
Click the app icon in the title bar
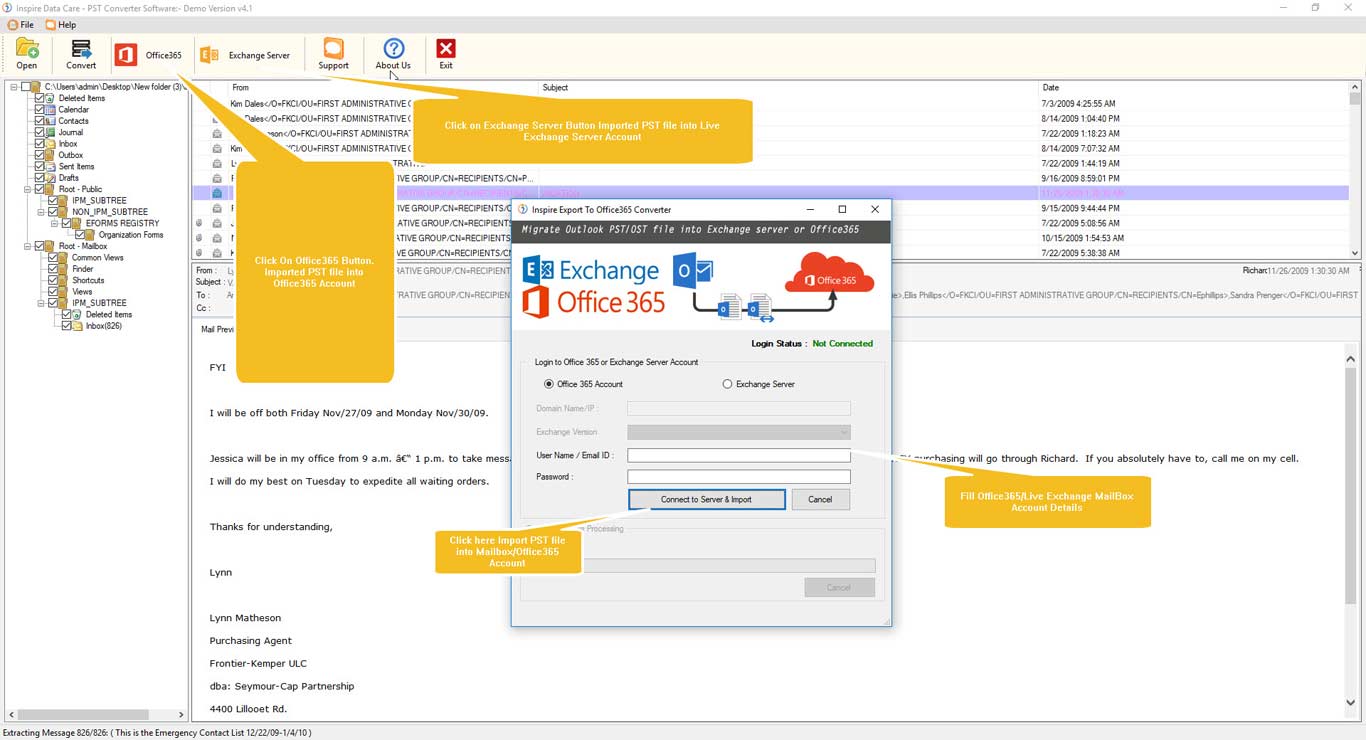pos(7,8)
